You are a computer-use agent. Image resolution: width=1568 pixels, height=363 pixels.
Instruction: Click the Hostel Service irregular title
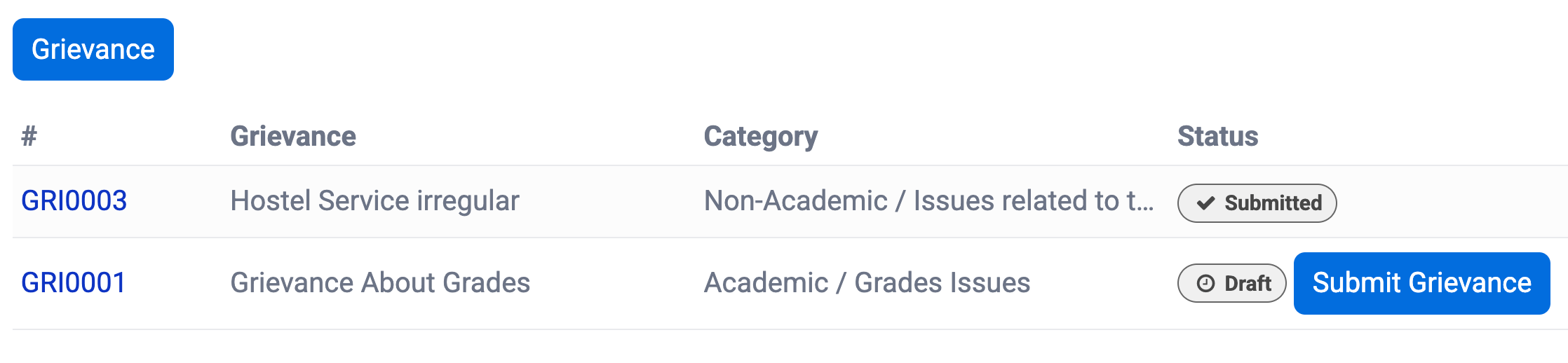point(374,201)
